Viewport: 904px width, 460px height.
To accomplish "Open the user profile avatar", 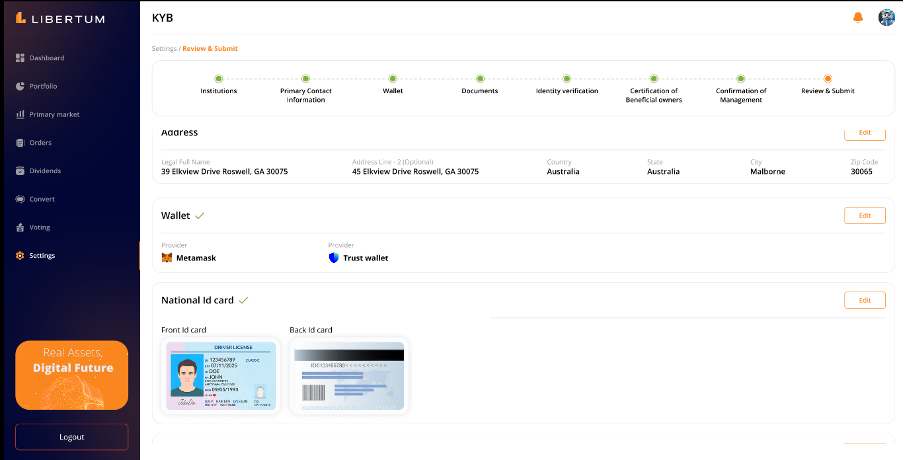I will coord(885,17).
